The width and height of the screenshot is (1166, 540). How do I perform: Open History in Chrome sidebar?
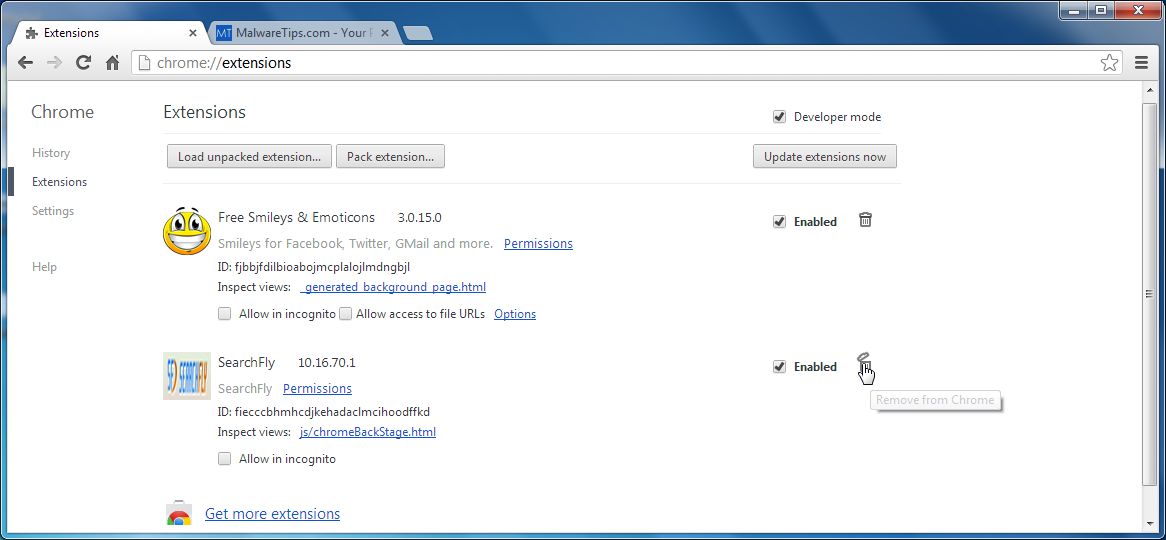51,152
